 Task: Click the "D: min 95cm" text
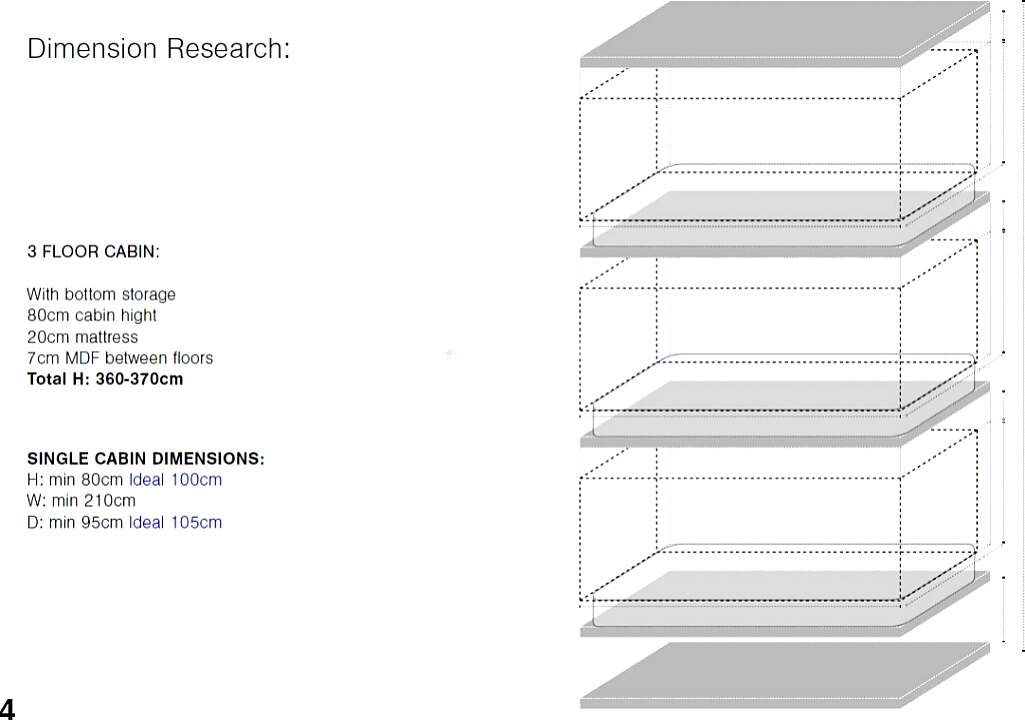click(x=75, y=522)
